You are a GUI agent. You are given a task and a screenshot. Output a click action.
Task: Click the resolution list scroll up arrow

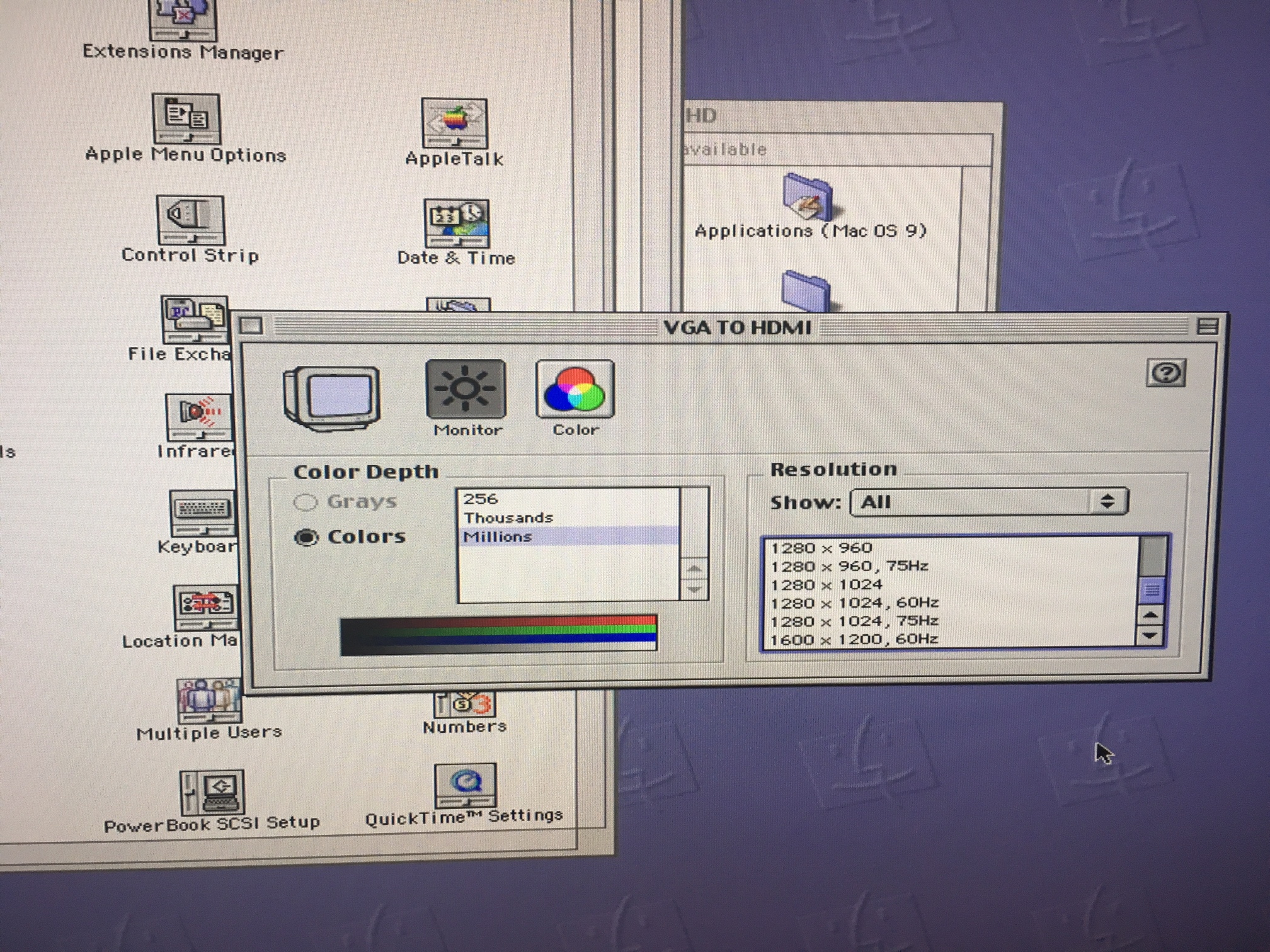pos(1151,615)
